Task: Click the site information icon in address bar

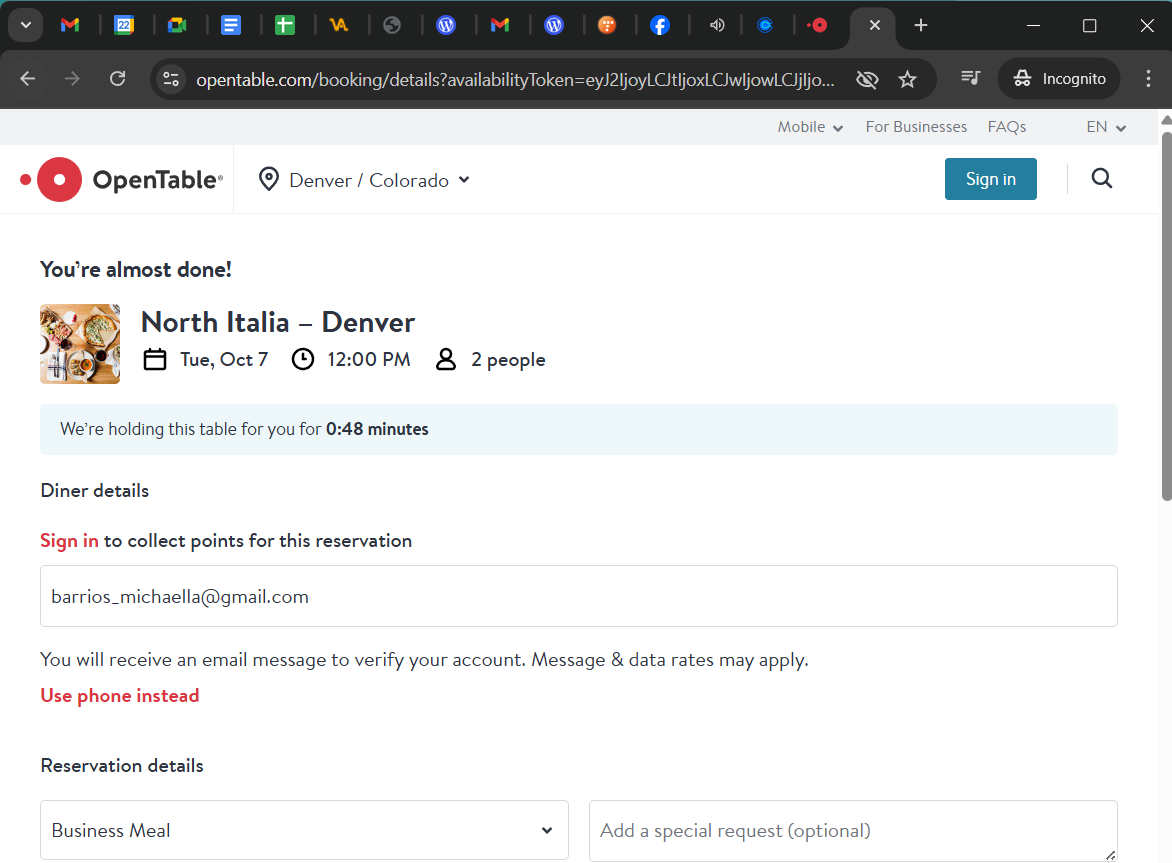Action: click(x=171, y=79)
